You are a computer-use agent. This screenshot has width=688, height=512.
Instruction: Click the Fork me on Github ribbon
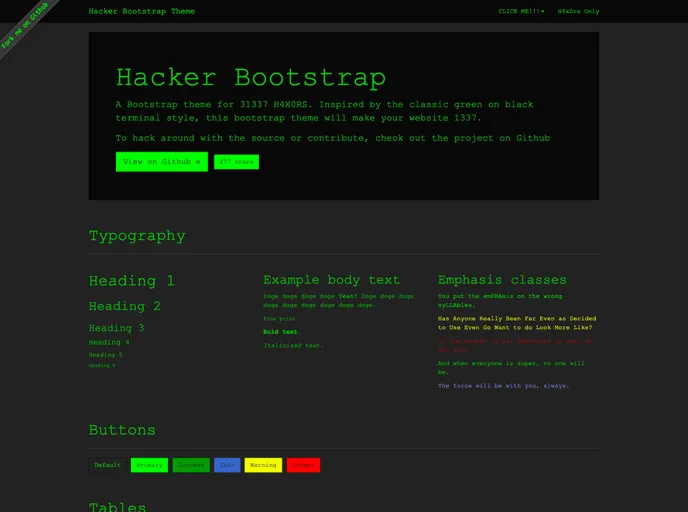pyautogui.click(x=24, y=26)
